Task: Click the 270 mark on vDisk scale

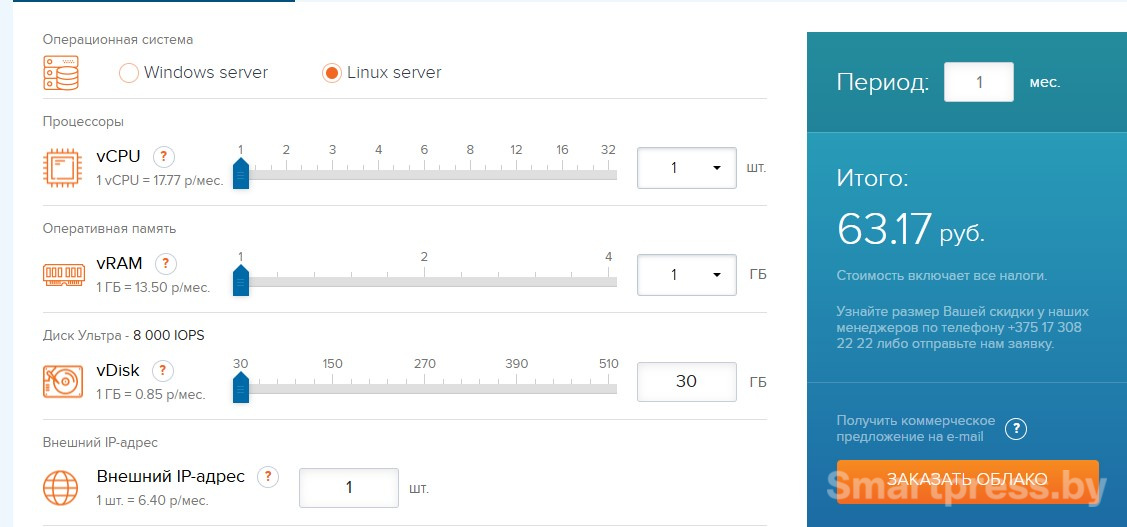Action: click(424, 364)
